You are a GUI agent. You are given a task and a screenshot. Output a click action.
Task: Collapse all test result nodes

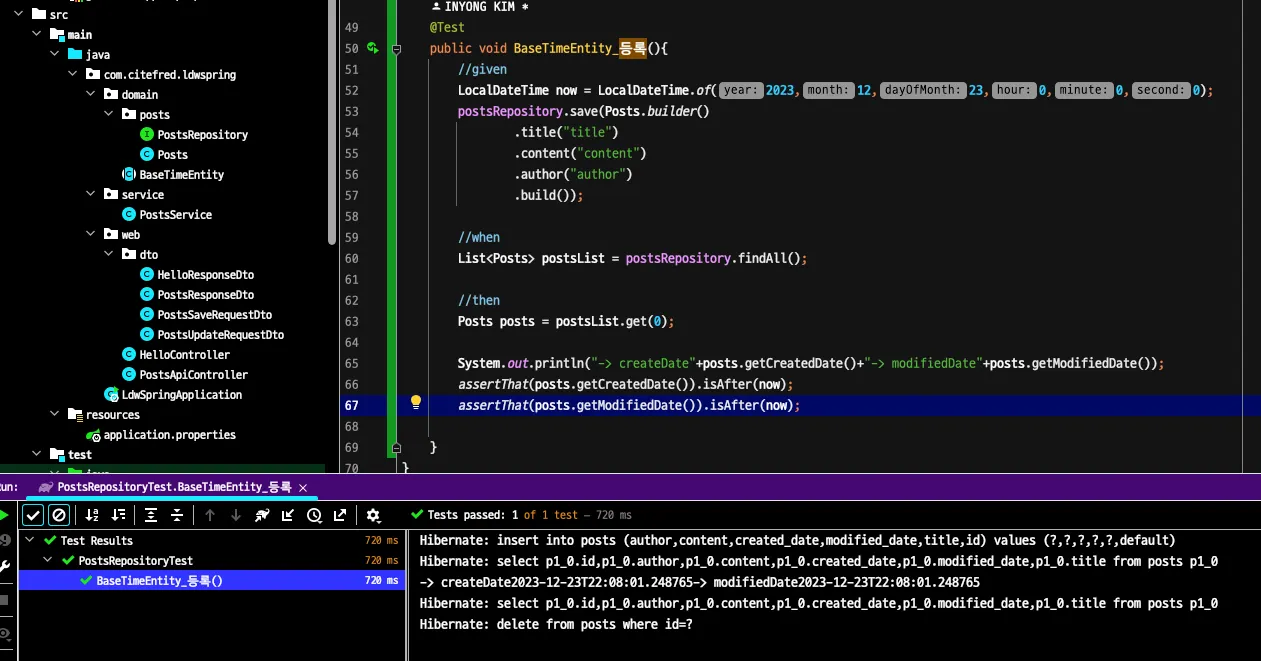coord(177,515)
